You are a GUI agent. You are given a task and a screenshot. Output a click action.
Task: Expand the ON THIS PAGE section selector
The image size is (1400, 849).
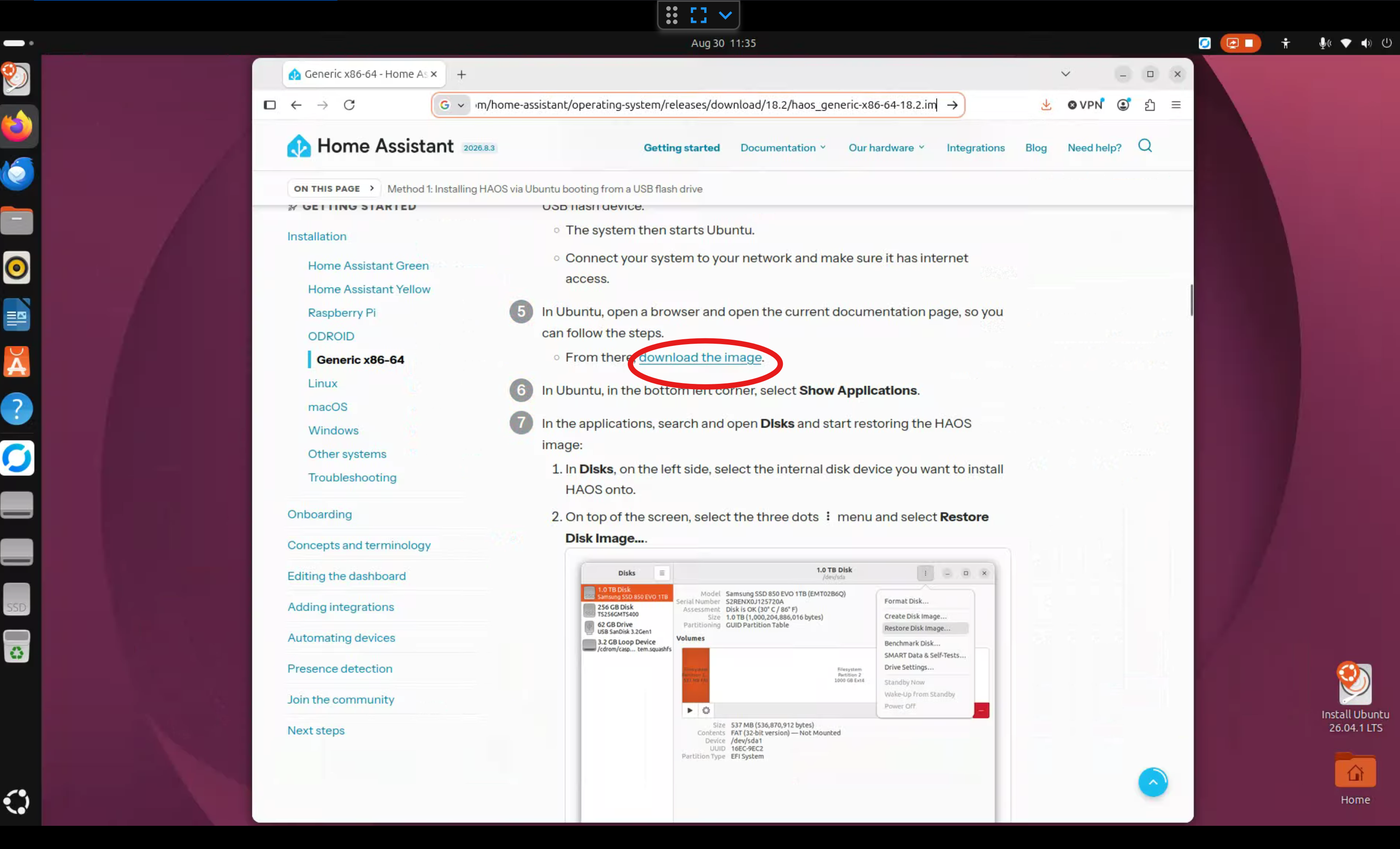point(334,188)
